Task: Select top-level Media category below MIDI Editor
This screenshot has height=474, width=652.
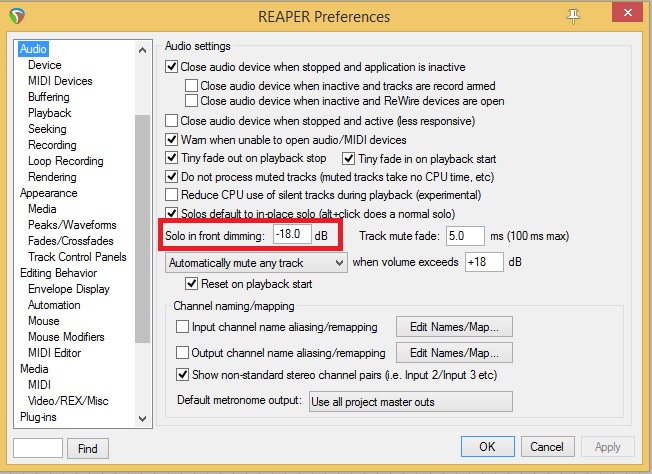Action: click(x=34, y=369)
